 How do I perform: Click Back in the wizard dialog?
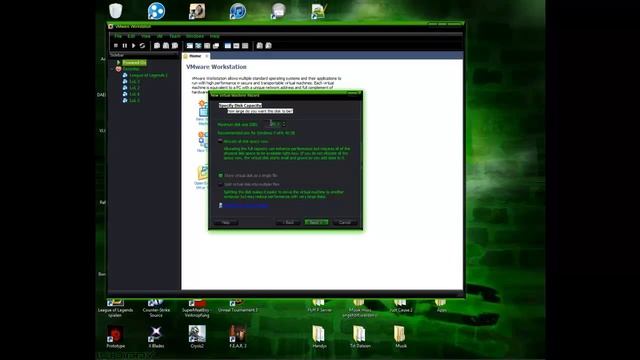click(289, 222)
